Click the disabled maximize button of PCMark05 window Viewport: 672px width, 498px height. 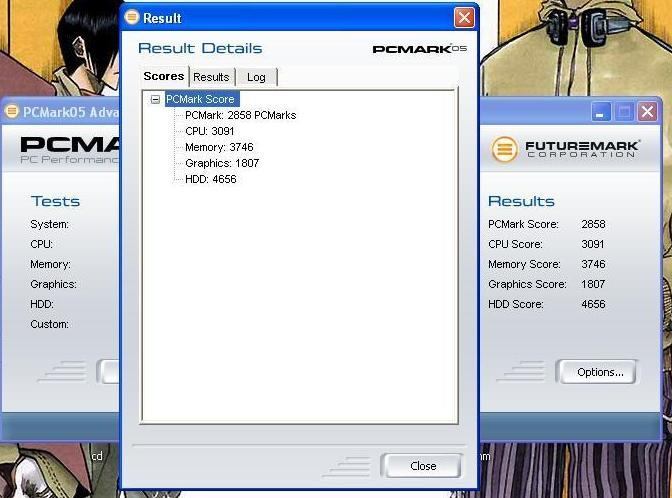(624, 112)
